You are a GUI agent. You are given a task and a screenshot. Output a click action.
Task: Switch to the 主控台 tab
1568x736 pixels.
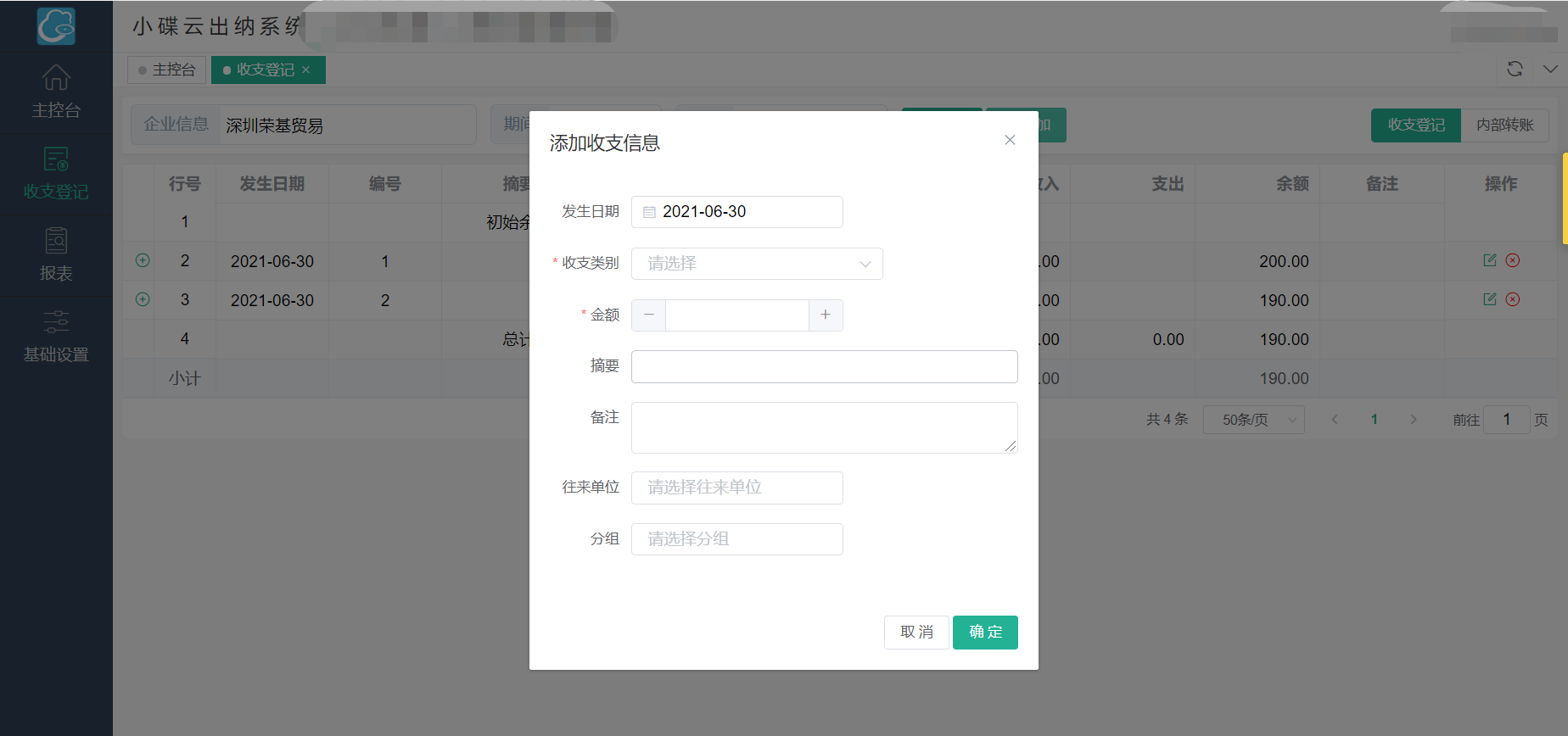coord(167,70)
